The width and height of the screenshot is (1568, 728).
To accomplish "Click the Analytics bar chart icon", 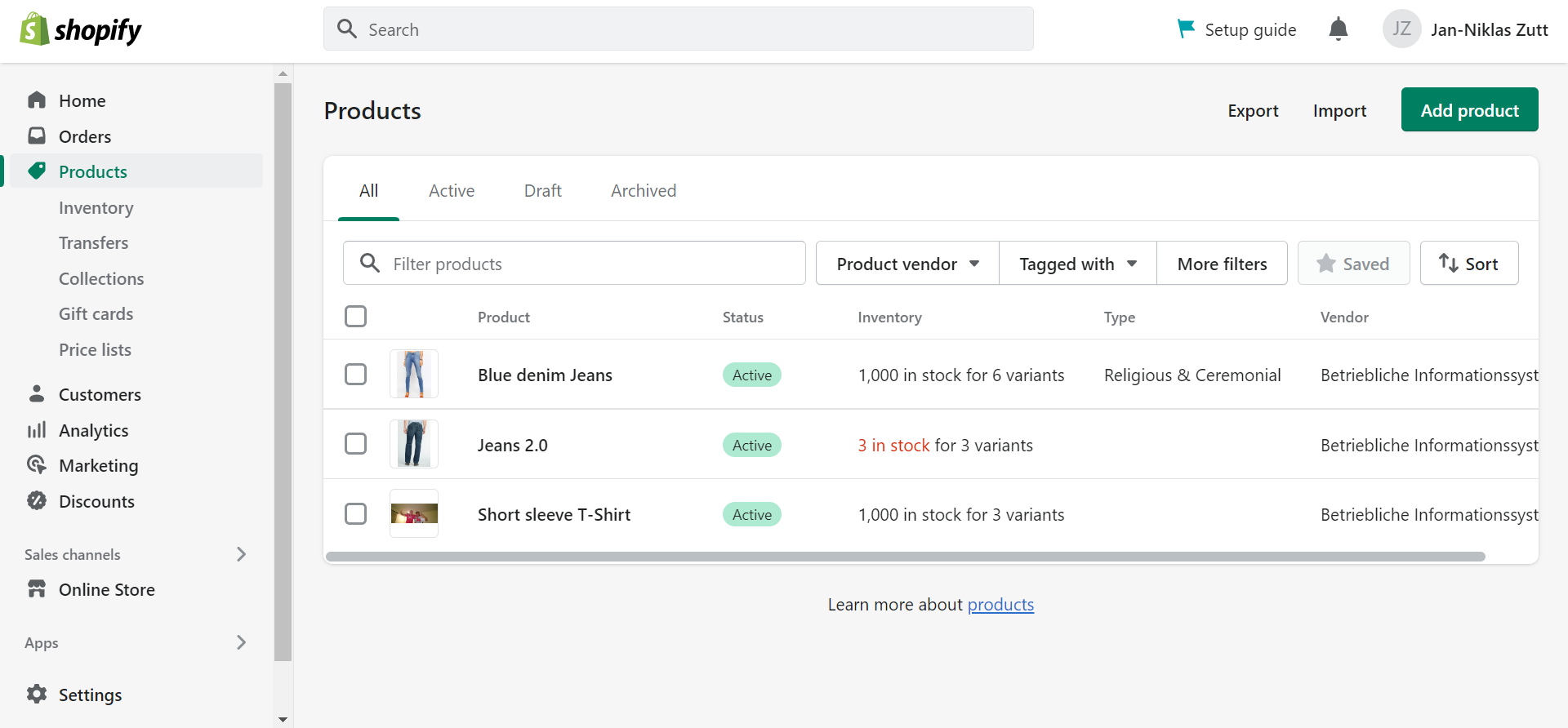I will click(37, 429).
